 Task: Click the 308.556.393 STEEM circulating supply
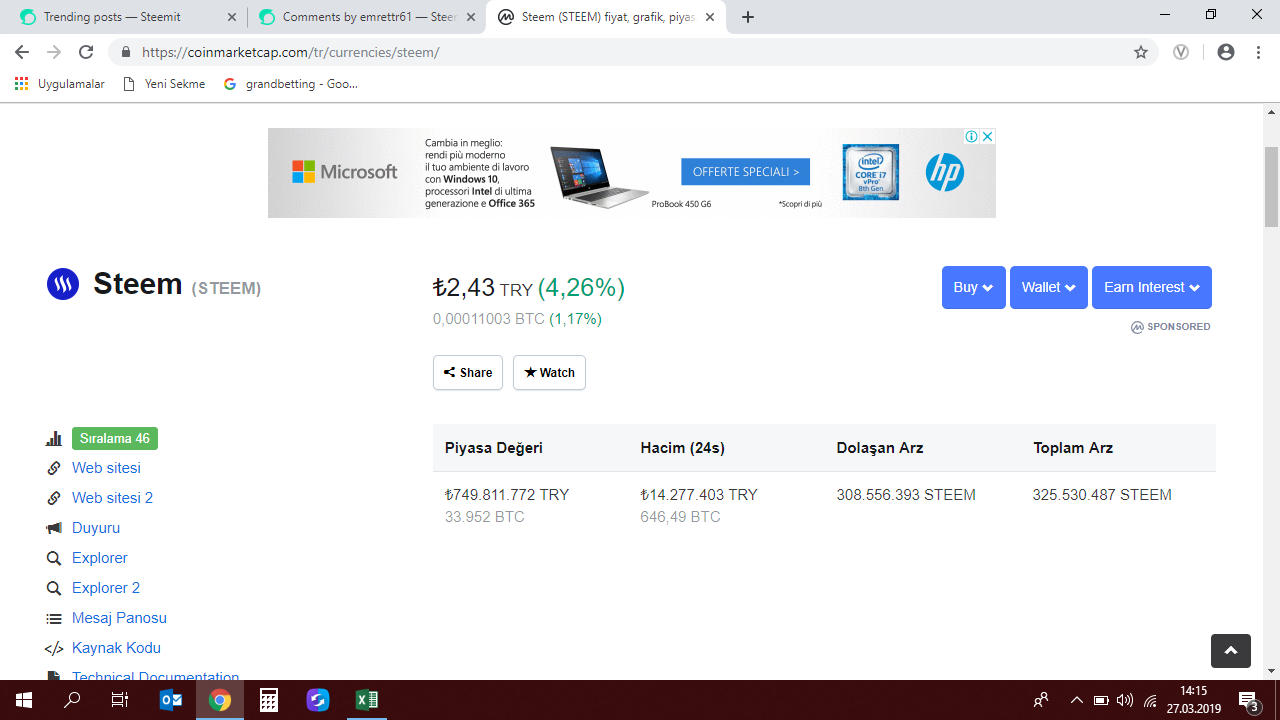tap(906, 495)
